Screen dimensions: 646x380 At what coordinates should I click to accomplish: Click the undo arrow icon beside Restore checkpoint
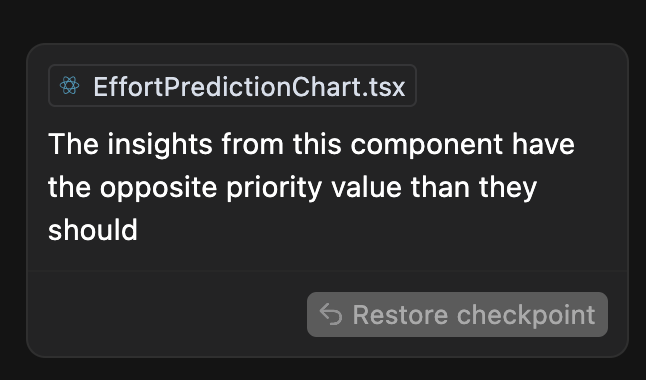[331, 314]
